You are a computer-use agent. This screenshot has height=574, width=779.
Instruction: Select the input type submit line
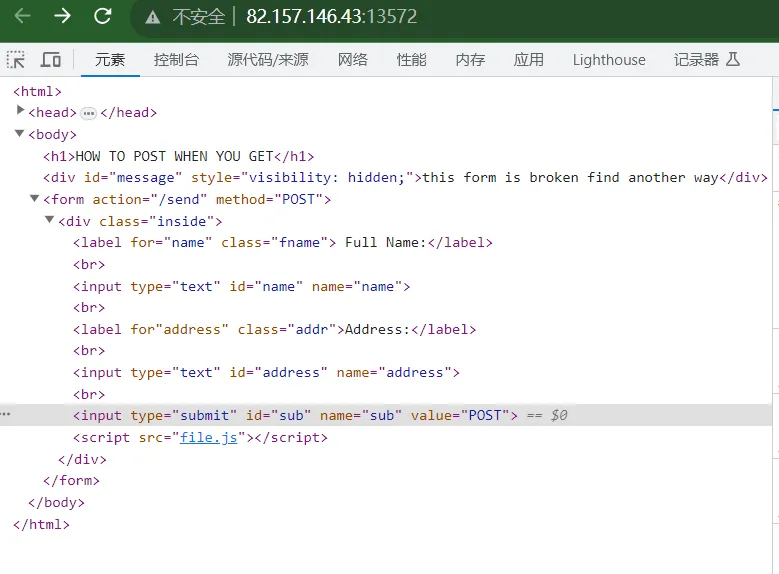click(x=295, y=415)
